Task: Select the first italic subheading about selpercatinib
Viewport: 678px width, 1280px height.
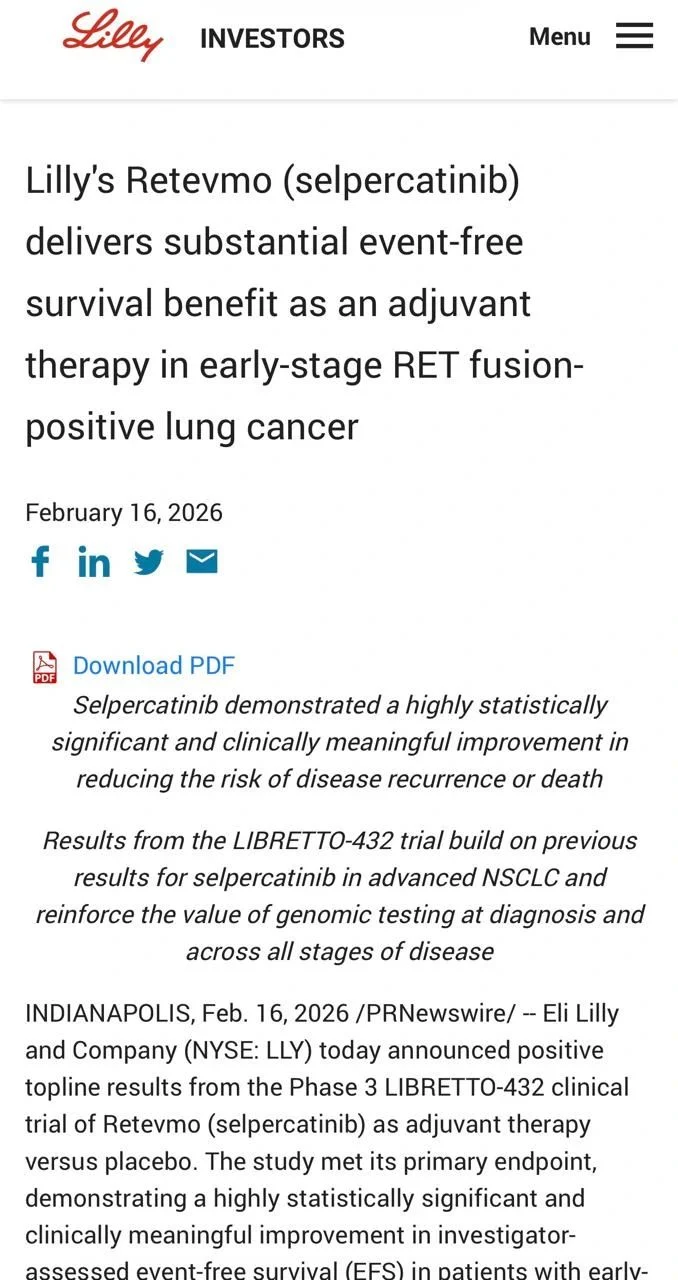Action: pos(340,742)
